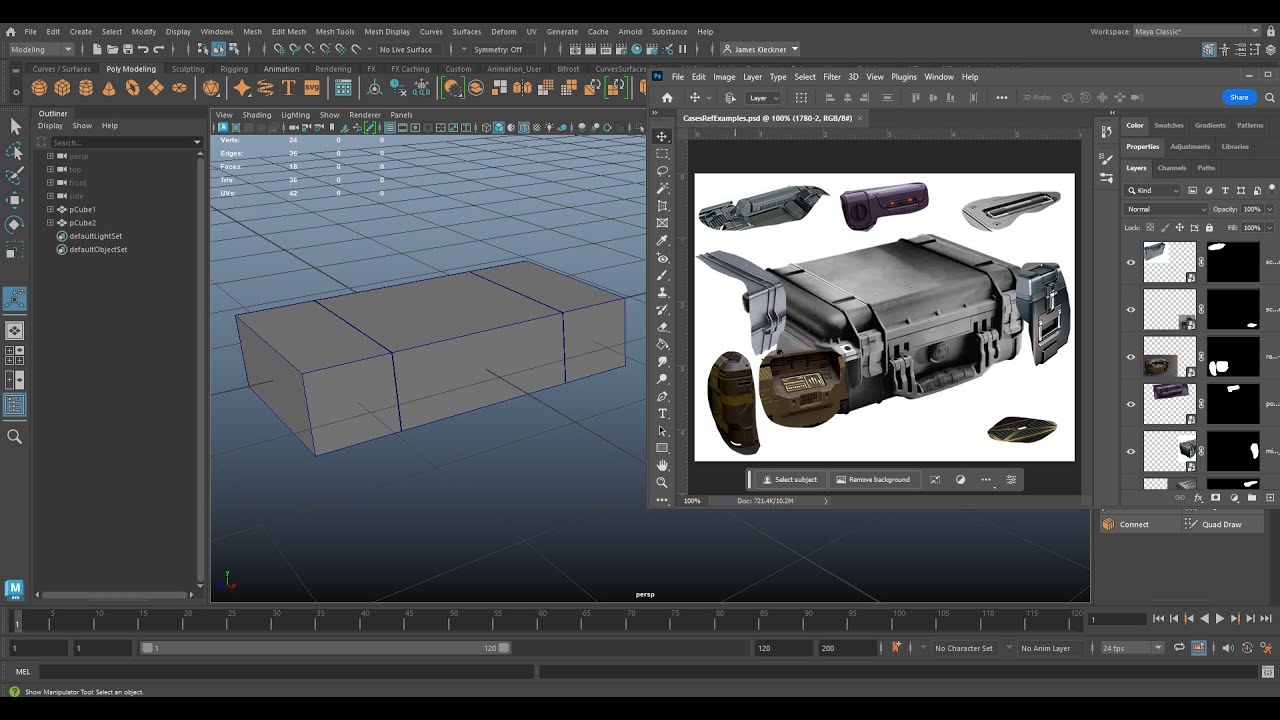Click the Outliner search field

[x=120, y=142]
